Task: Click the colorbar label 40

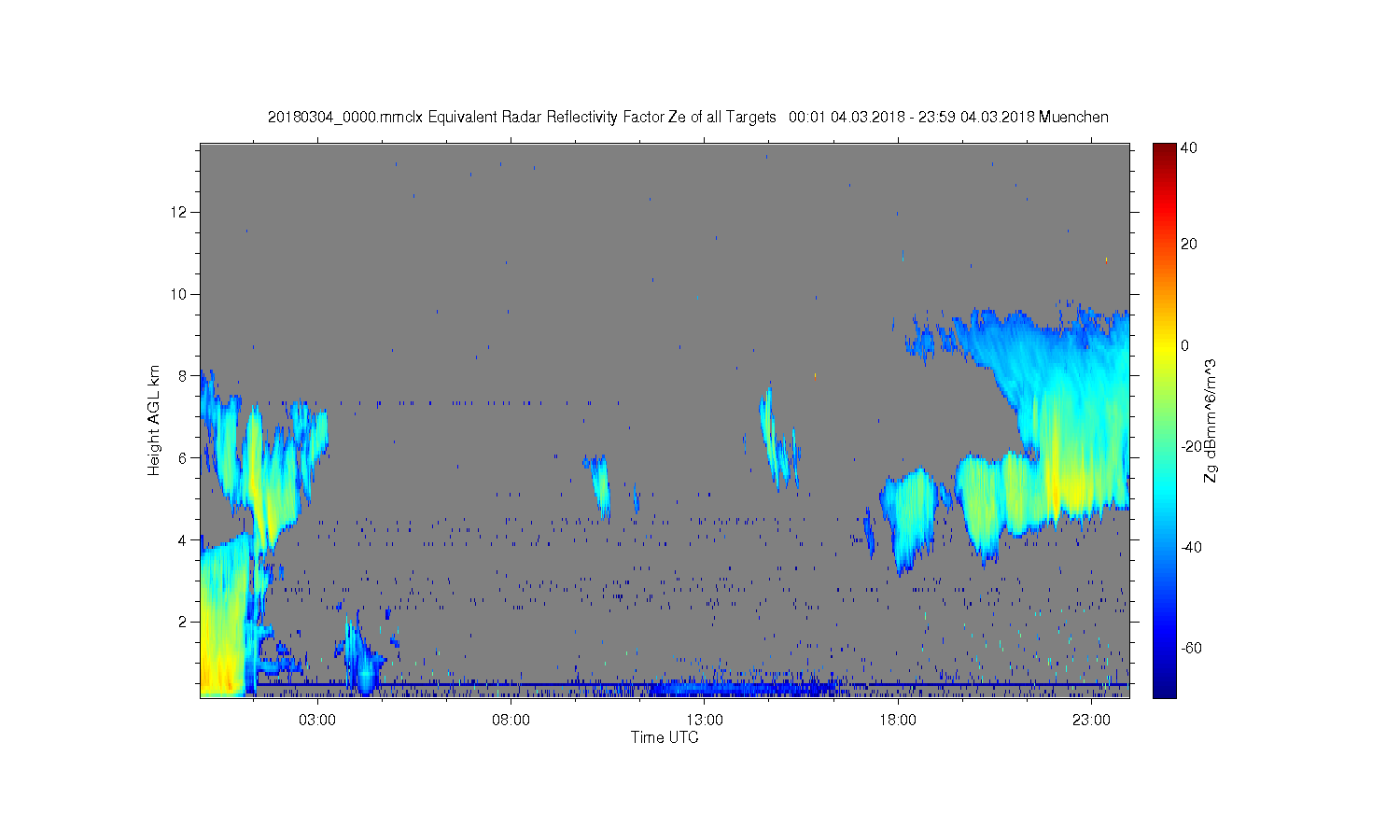Action: [x=1189, y=148]
